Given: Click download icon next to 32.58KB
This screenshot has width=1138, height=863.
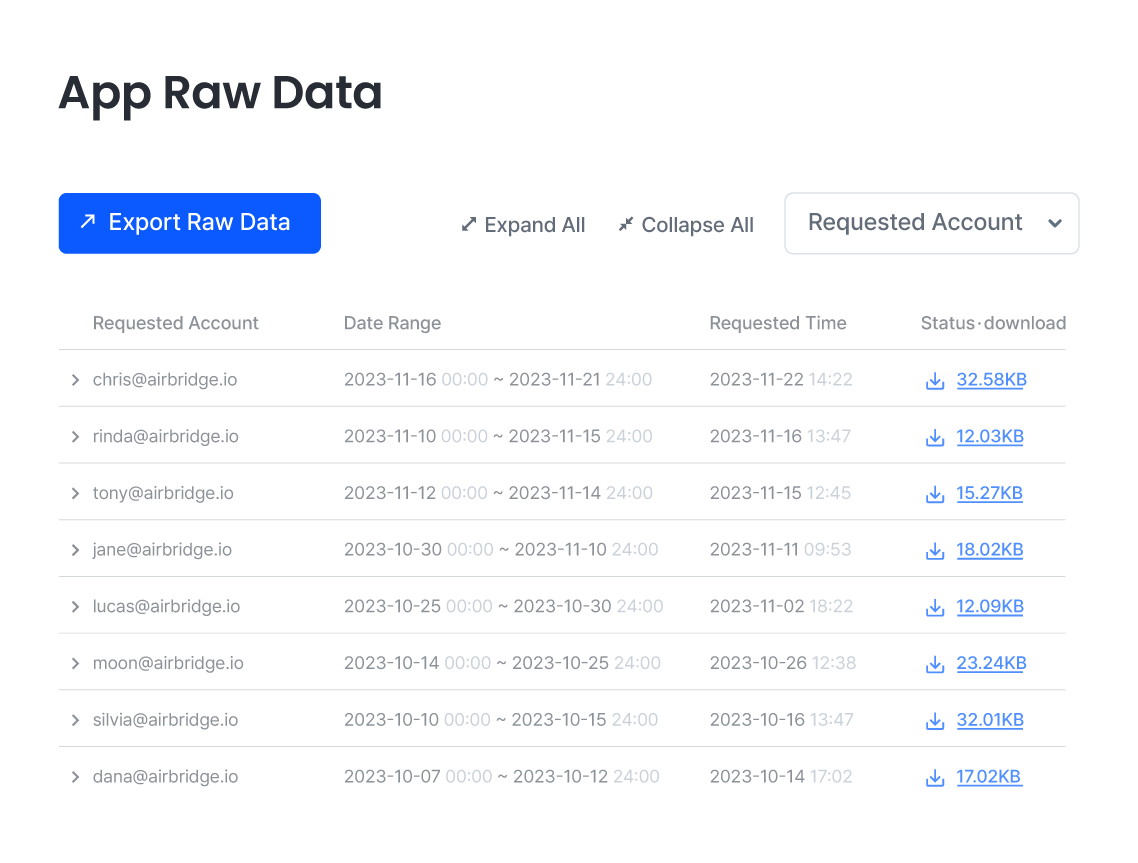Looking at the screenshot, I should tap(935, 380).
